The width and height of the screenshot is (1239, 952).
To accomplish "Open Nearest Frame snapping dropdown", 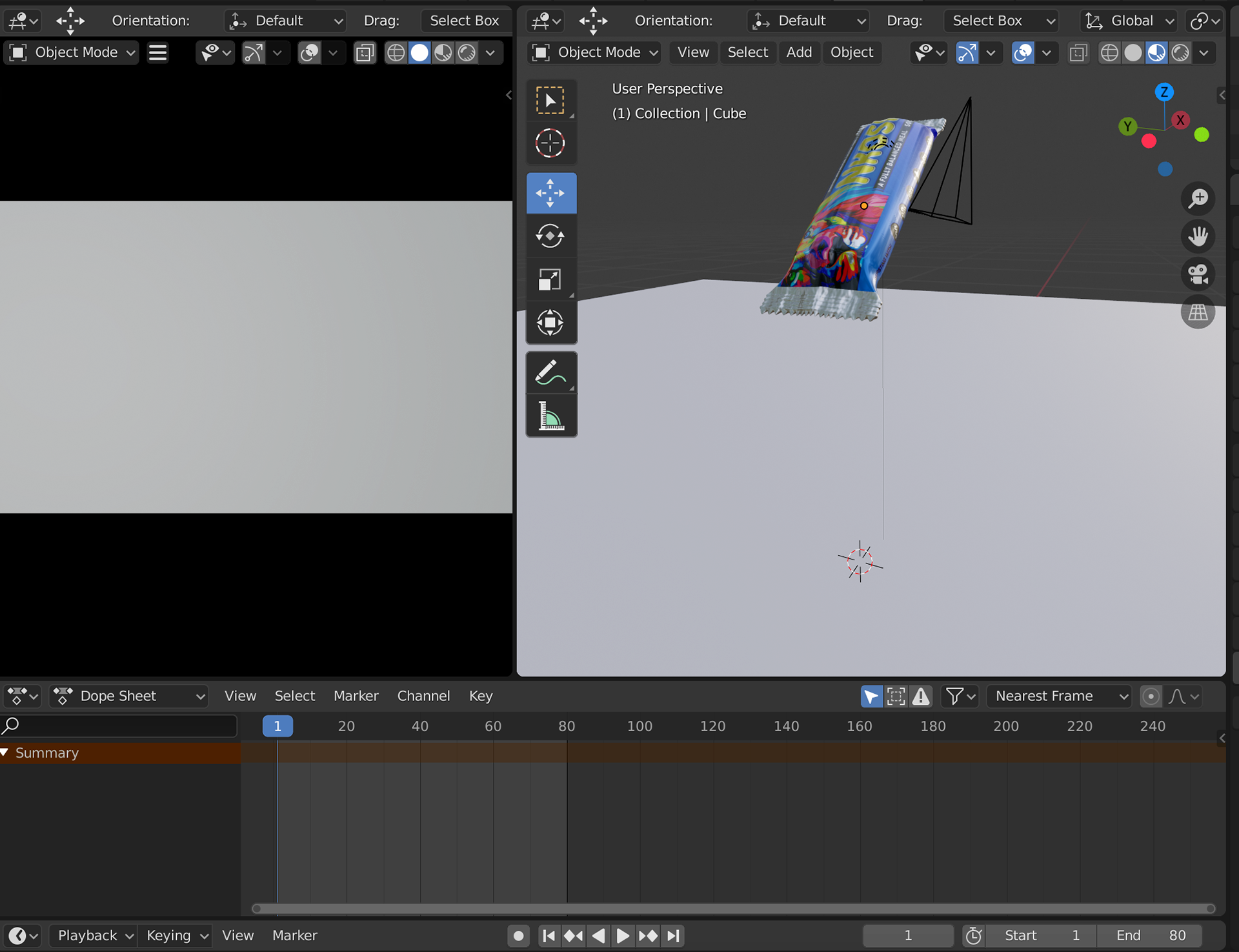I will [x=1059, y=696].
